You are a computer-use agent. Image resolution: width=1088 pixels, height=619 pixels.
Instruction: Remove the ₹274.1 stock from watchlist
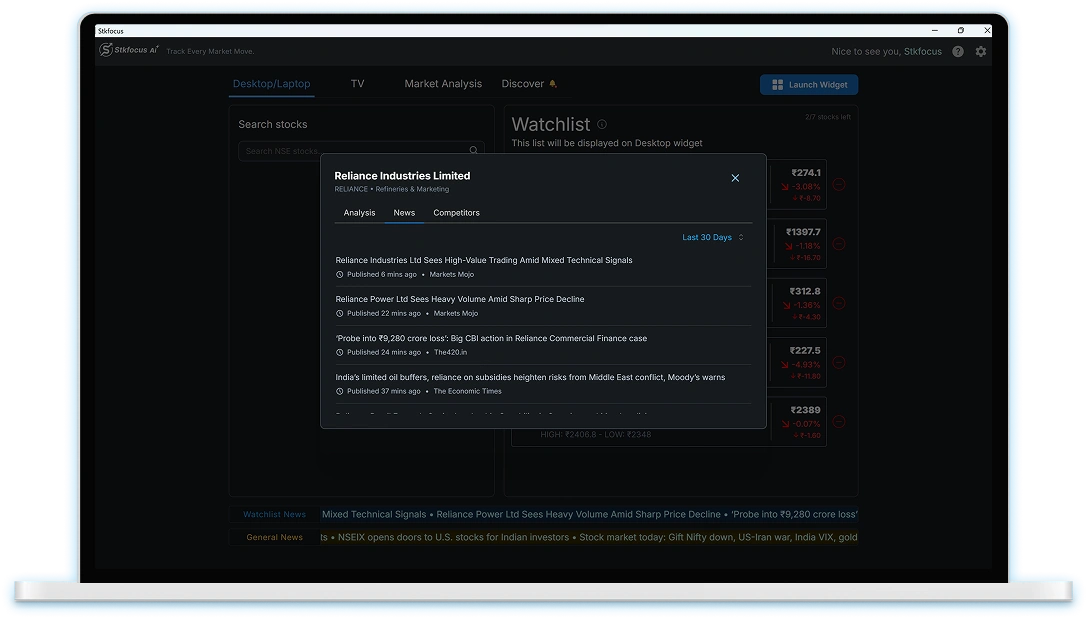pos(838,185)
